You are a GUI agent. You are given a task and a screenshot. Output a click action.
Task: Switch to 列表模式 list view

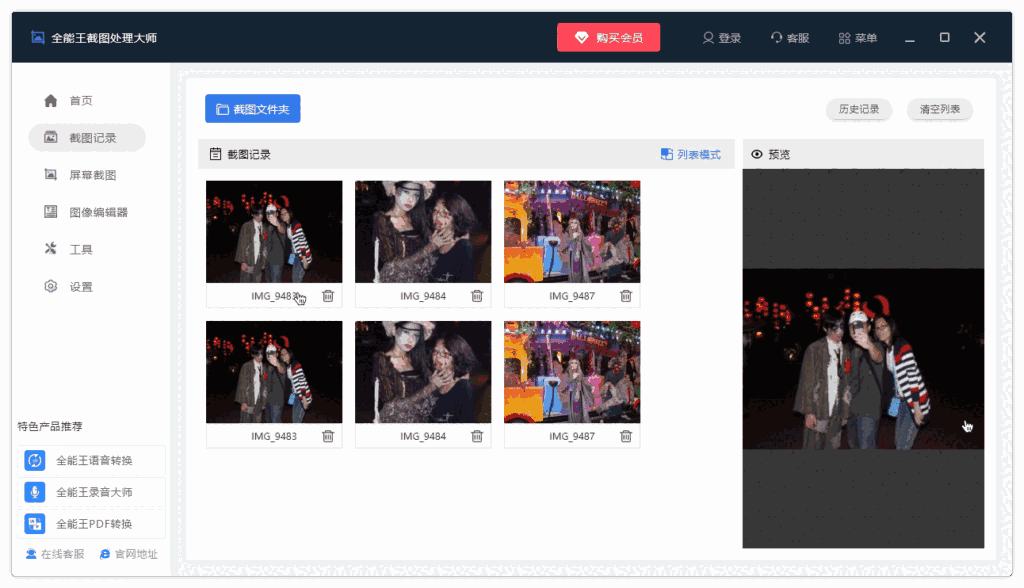pos(688,153)
